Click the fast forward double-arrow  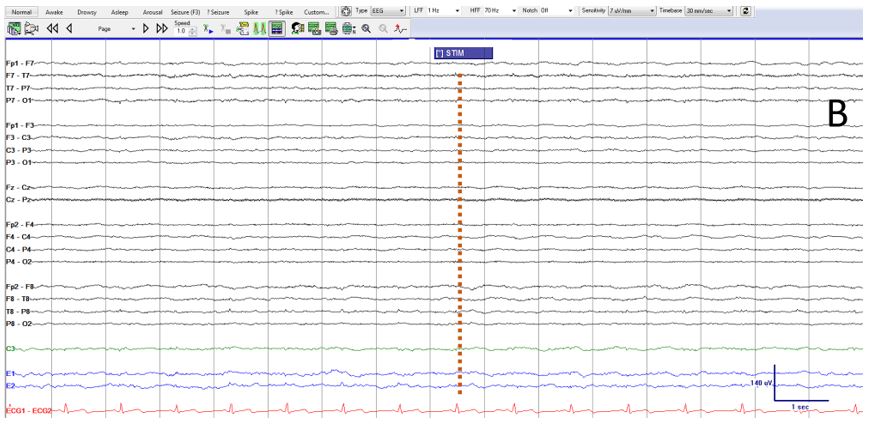point(162,28)
